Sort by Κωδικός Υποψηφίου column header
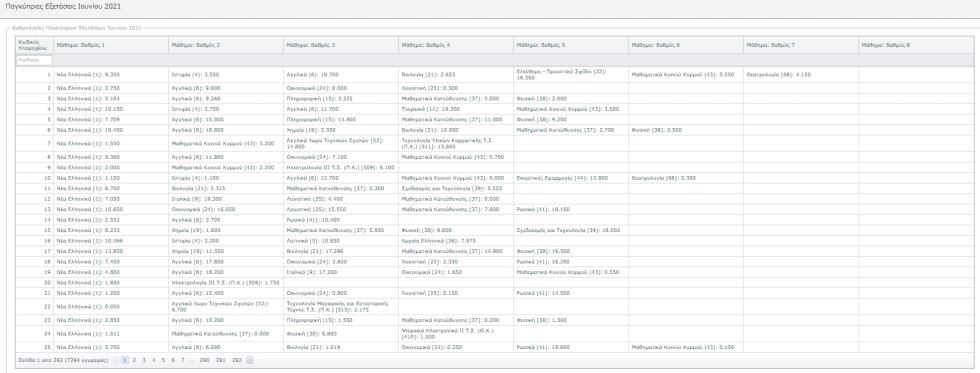The height and width of the screenshot is (373, 980). point(34,45)
